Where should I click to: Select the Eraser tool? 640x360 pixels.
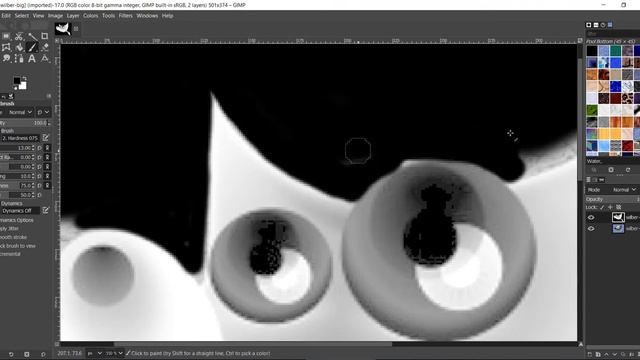44,47
